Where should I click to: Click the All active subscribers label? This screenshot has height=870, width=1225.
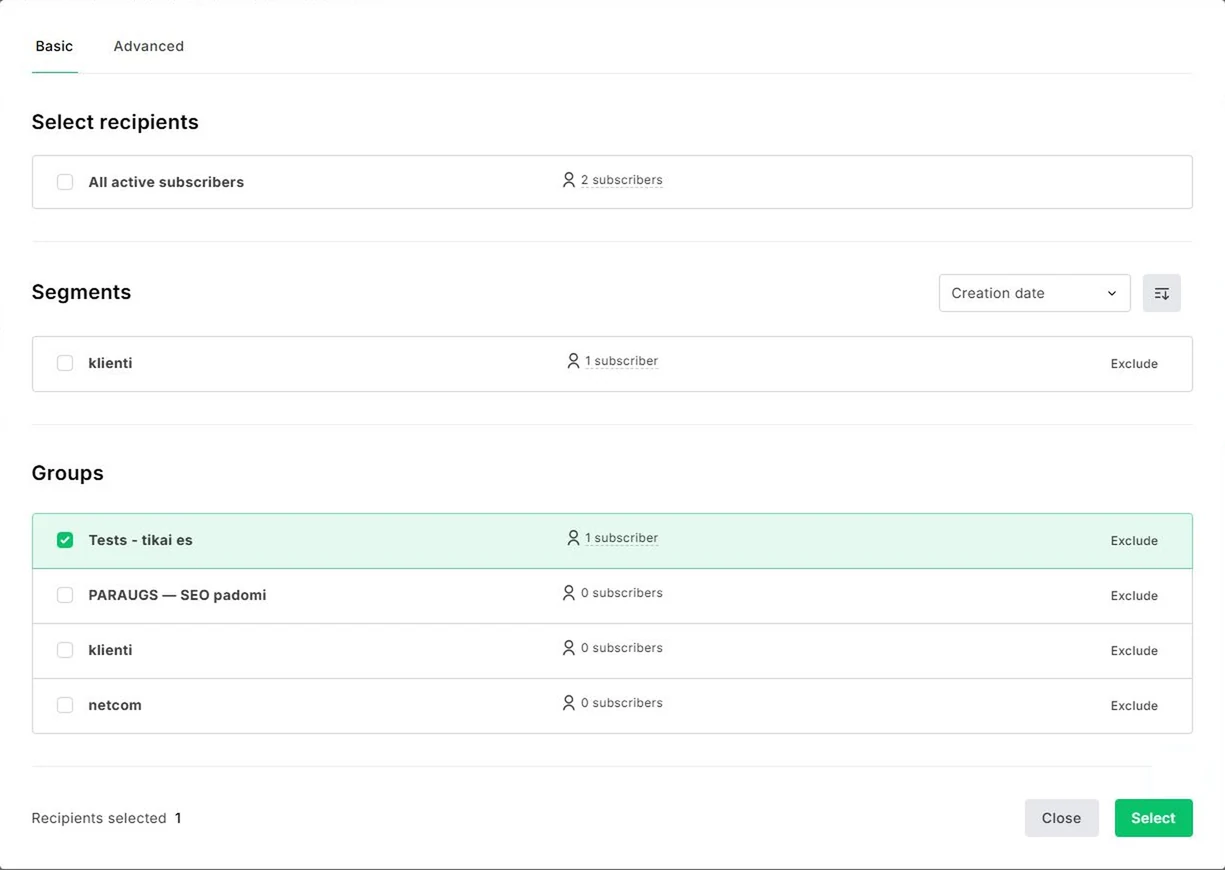click(166, 182)
